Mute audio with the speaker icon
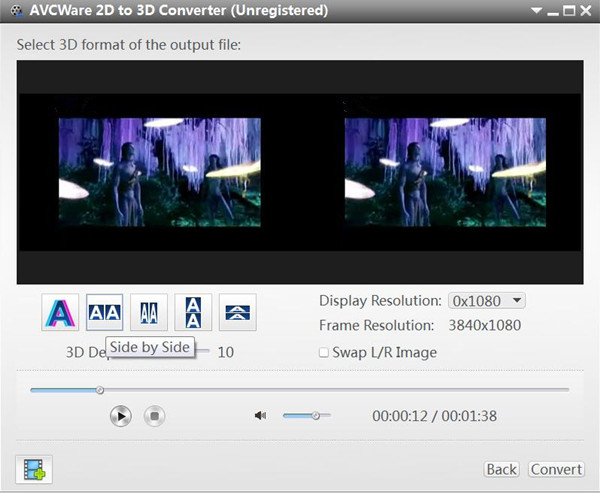Screen dimensions: 600x493 pos(261,415)
